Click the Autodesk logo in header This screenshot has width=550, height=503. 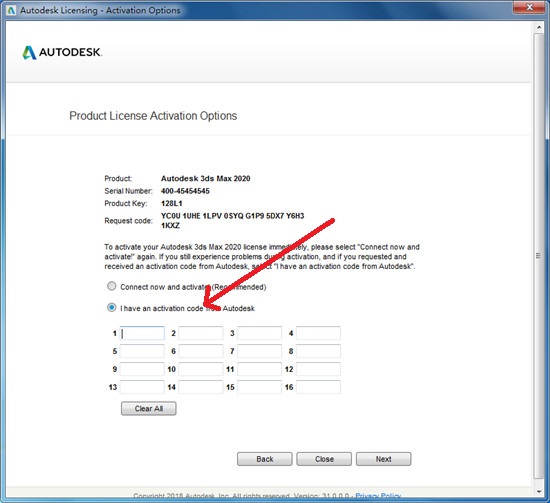click(62, 53)
